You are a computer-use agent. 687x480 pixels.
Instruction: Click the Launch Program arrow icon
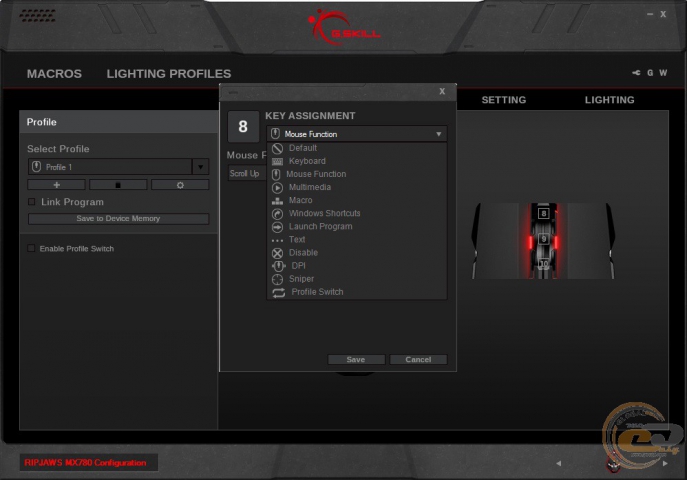coord(277,227)
